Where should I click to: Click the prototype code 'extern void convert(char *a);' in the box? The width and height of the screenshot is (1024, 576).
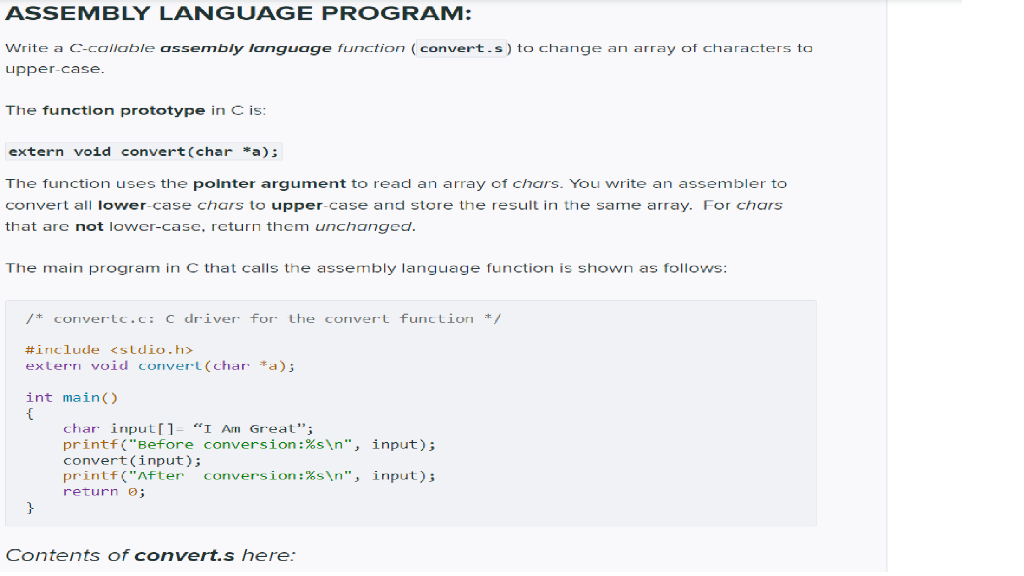tap(144, 152)
